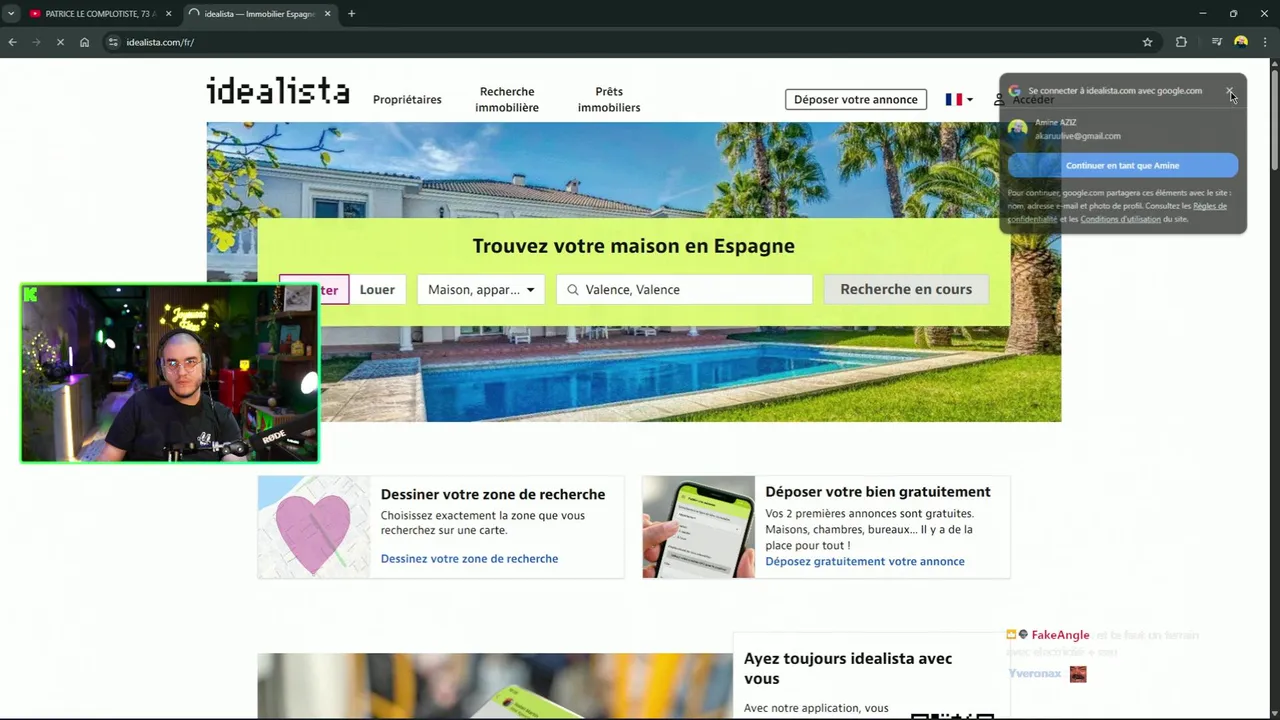Click Continuer en tant que Amine
The image size is (1280, 720).
pyautogui.click(x=1122, y=166)
